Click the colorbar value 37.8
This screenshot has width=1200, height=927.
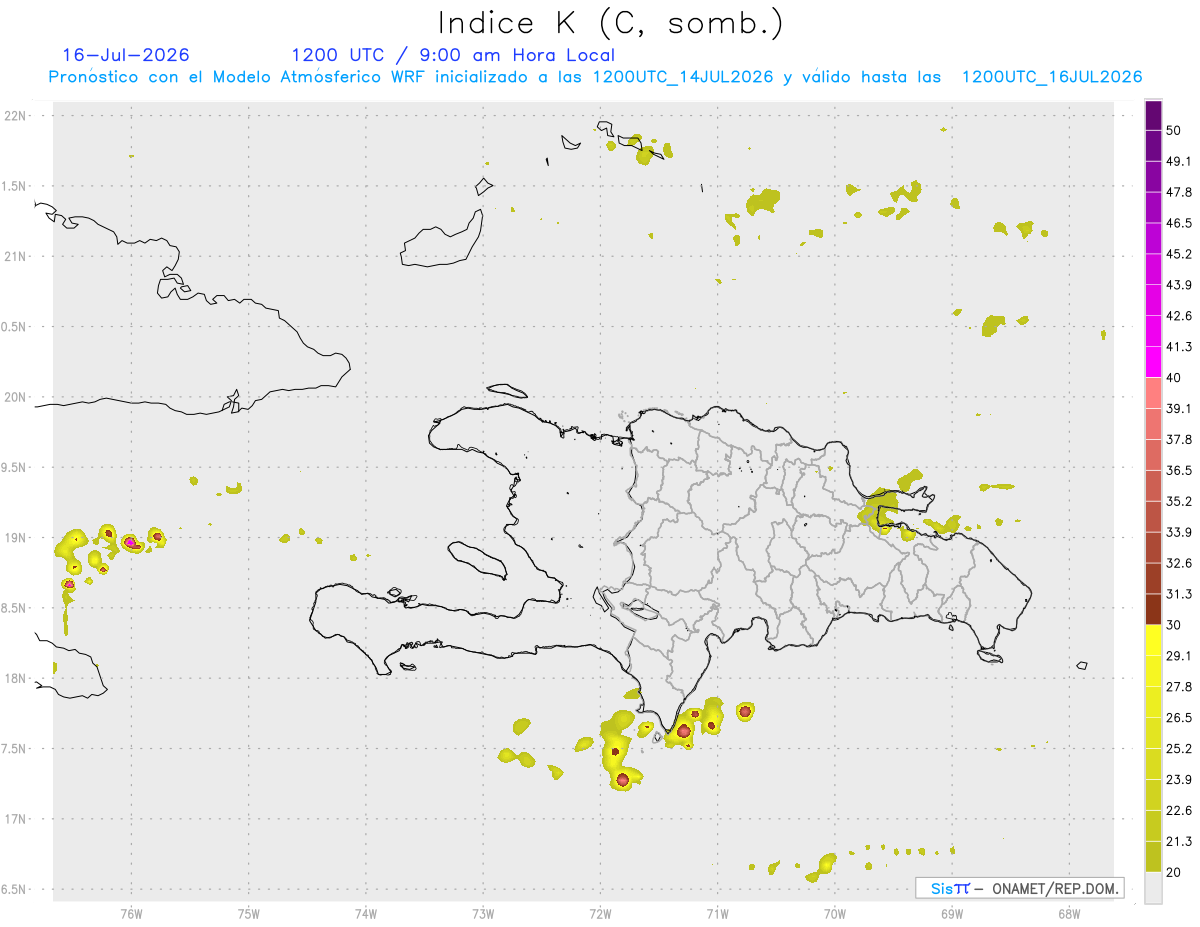click(x=1179, y=439)
